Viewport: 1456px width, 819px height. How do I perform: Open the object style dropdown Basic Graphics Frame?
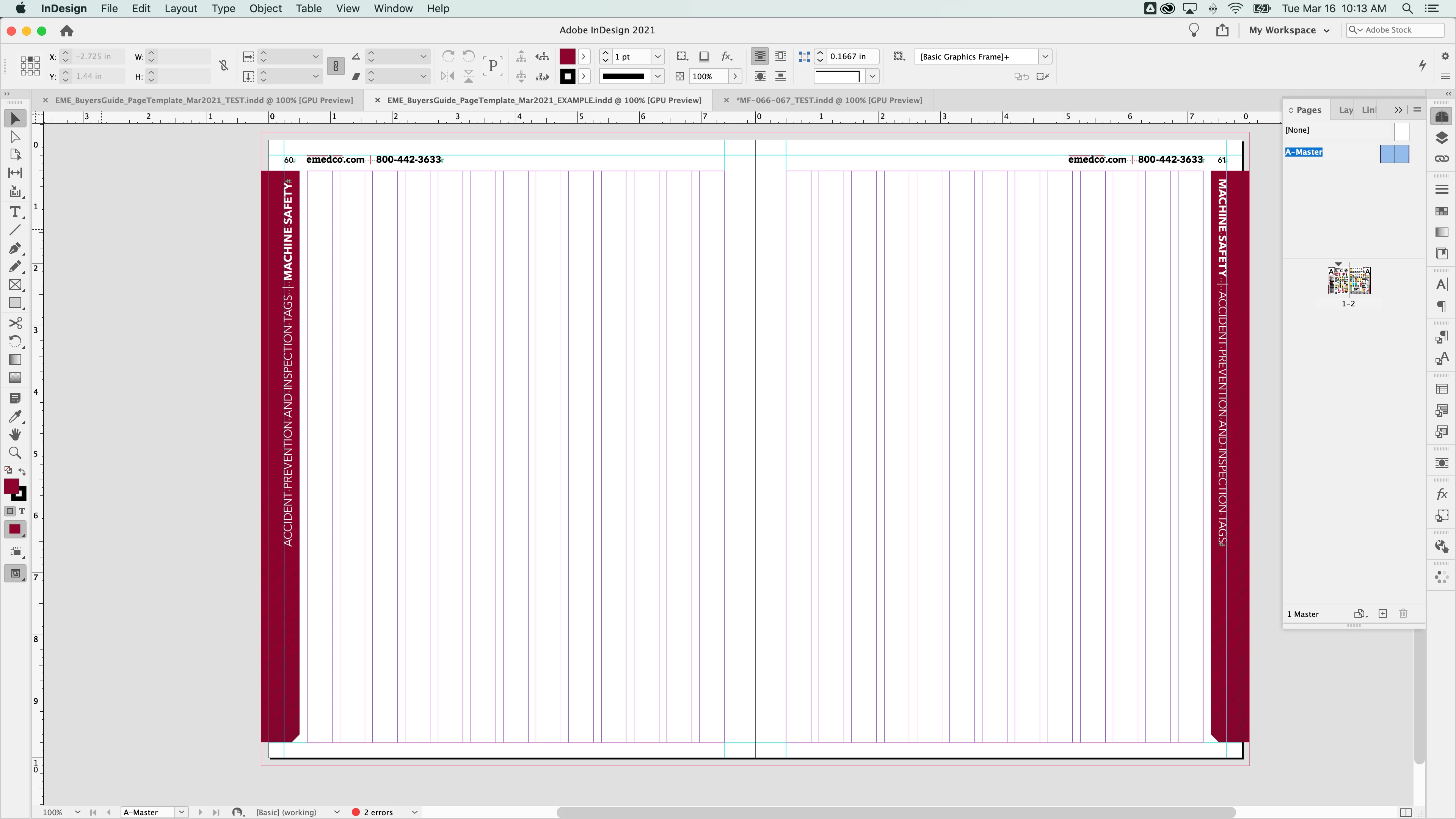pyautogui.click(x=1046, y=56)
